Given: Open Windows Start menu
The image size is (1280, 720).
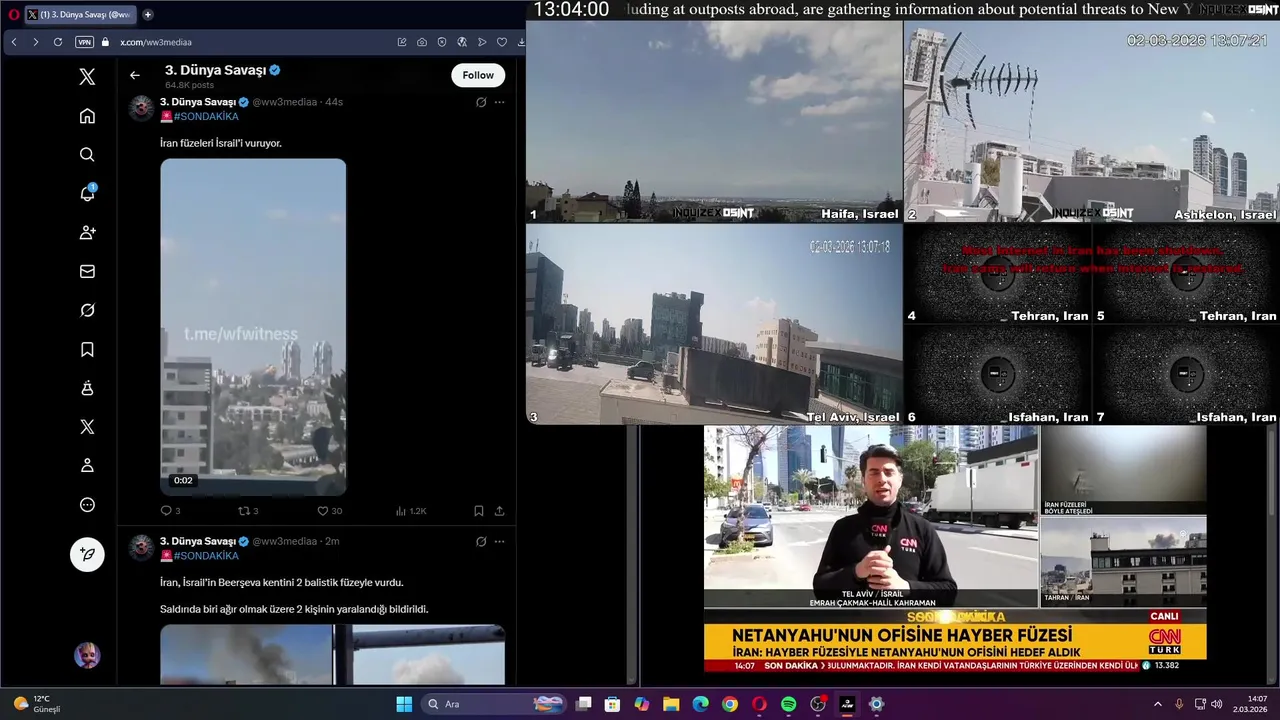Looking at the screenshot, I should click(404, 704).
